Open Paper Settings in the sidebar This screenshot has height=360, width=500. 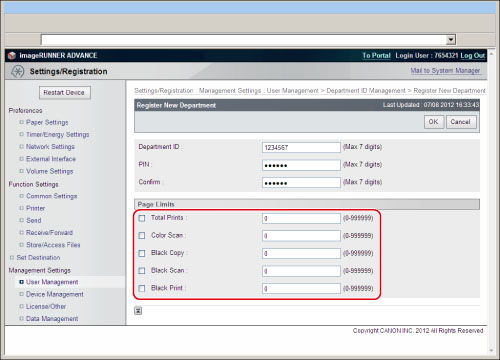[x=47, y=122]
